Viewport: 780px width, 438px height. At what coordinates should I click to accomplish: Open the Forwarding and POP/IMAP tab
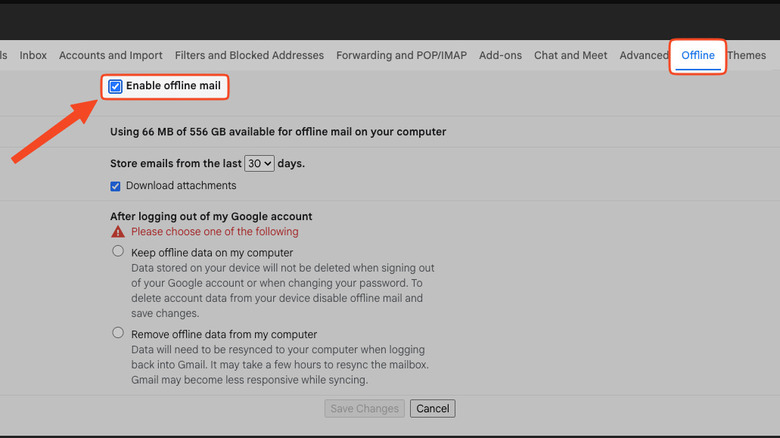(401, 56)
